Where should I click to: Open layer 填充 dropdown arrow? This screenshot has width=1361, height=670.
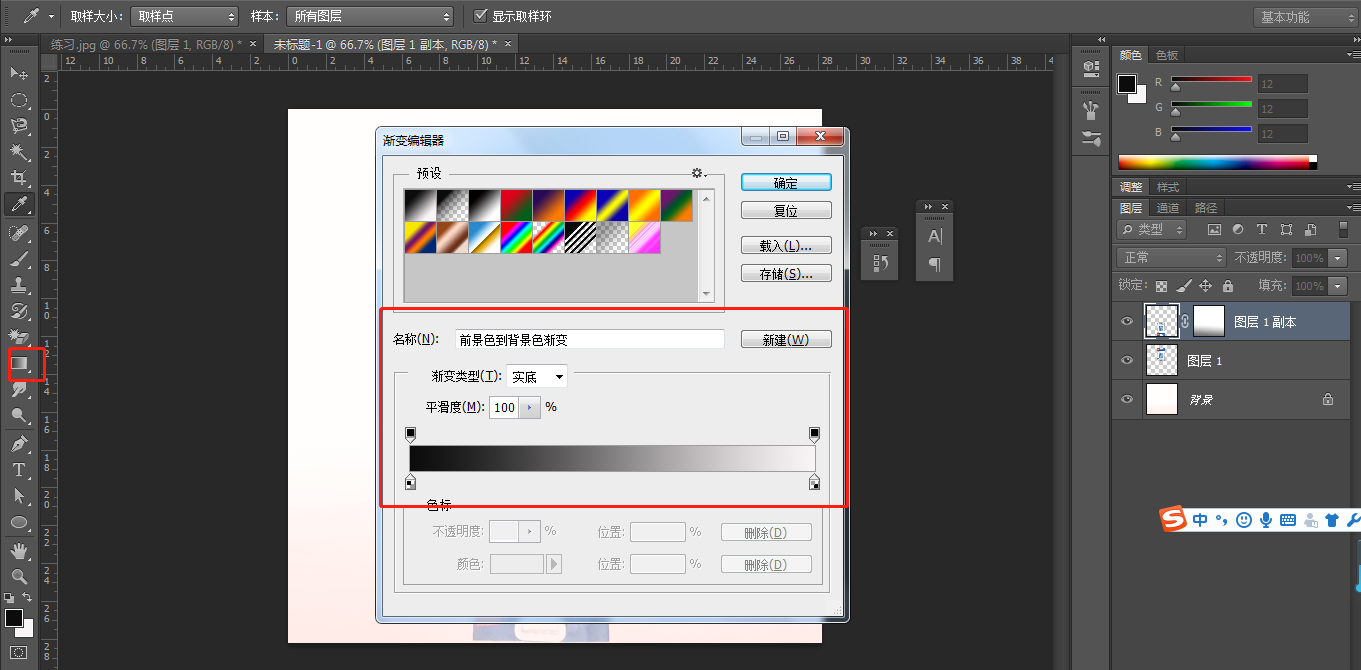[1338, 286]
